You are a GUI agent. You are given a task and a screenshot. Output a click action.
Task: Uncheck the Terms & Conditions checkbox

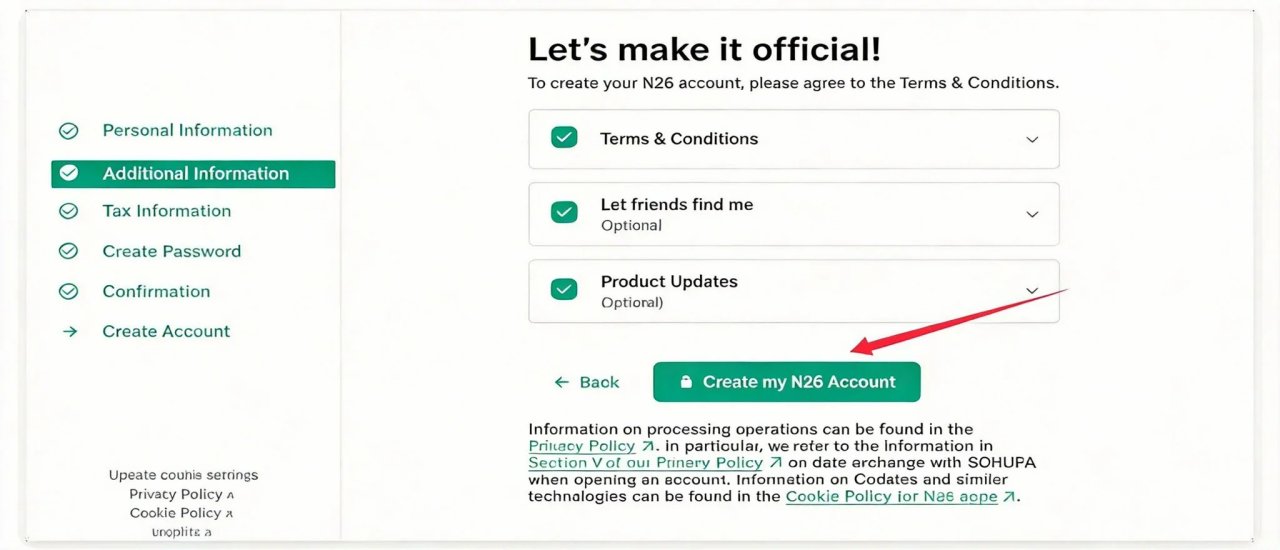pos(564,138)
